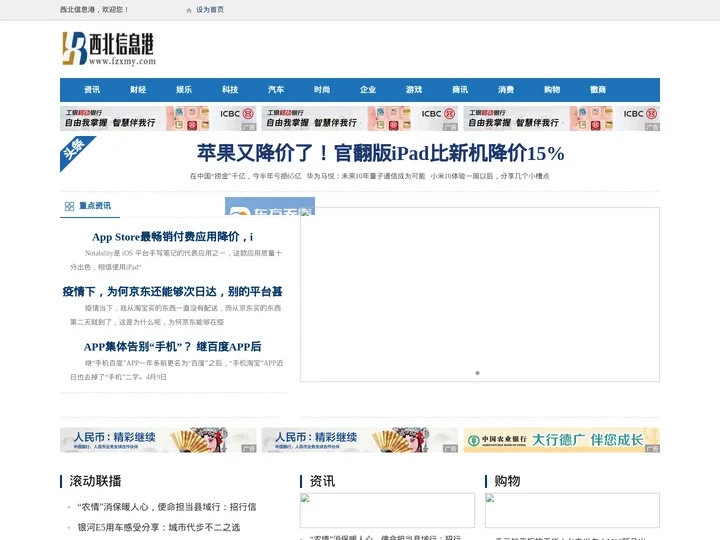Viewport: 720px width, 540px height.
Task: Click the 中国农业银行 大行德广 banner
Action: tap(562, 440)
